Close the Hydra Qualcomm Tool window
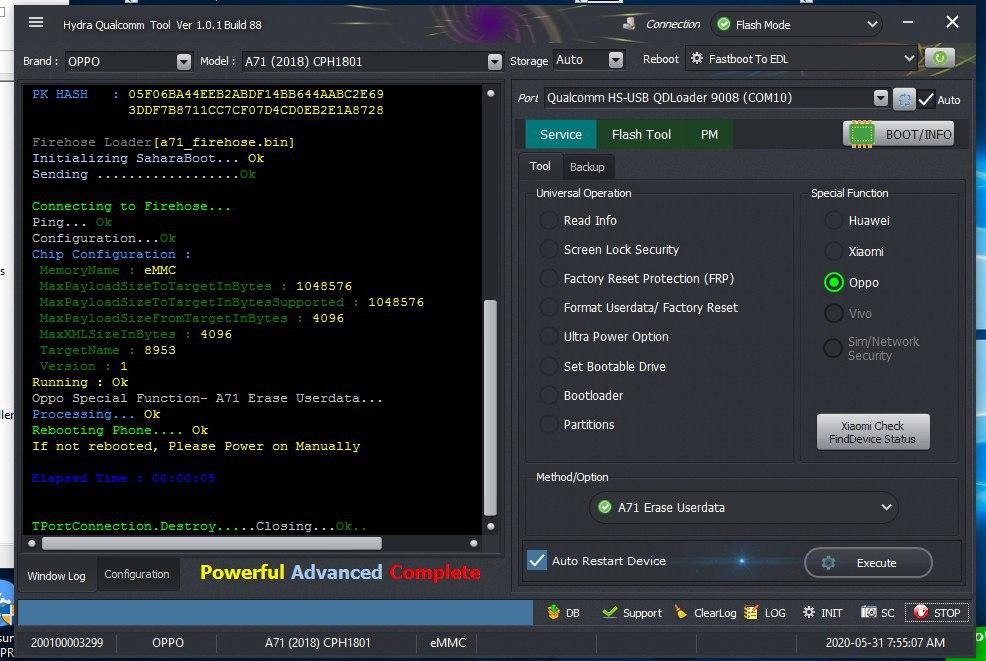 pyautogui.click(x=952, y=22)
